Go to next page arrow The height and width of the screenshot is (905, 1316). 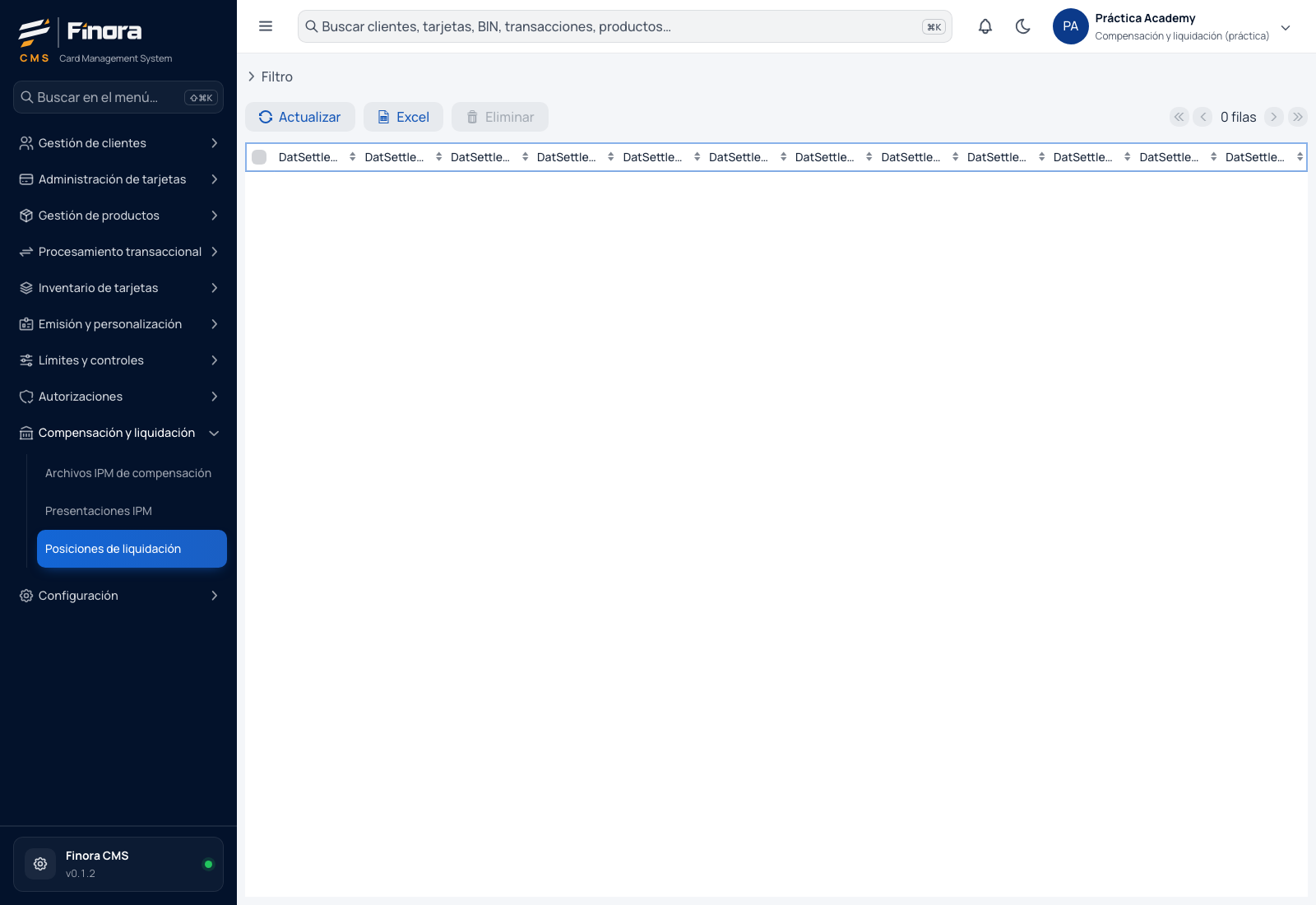1274,117
